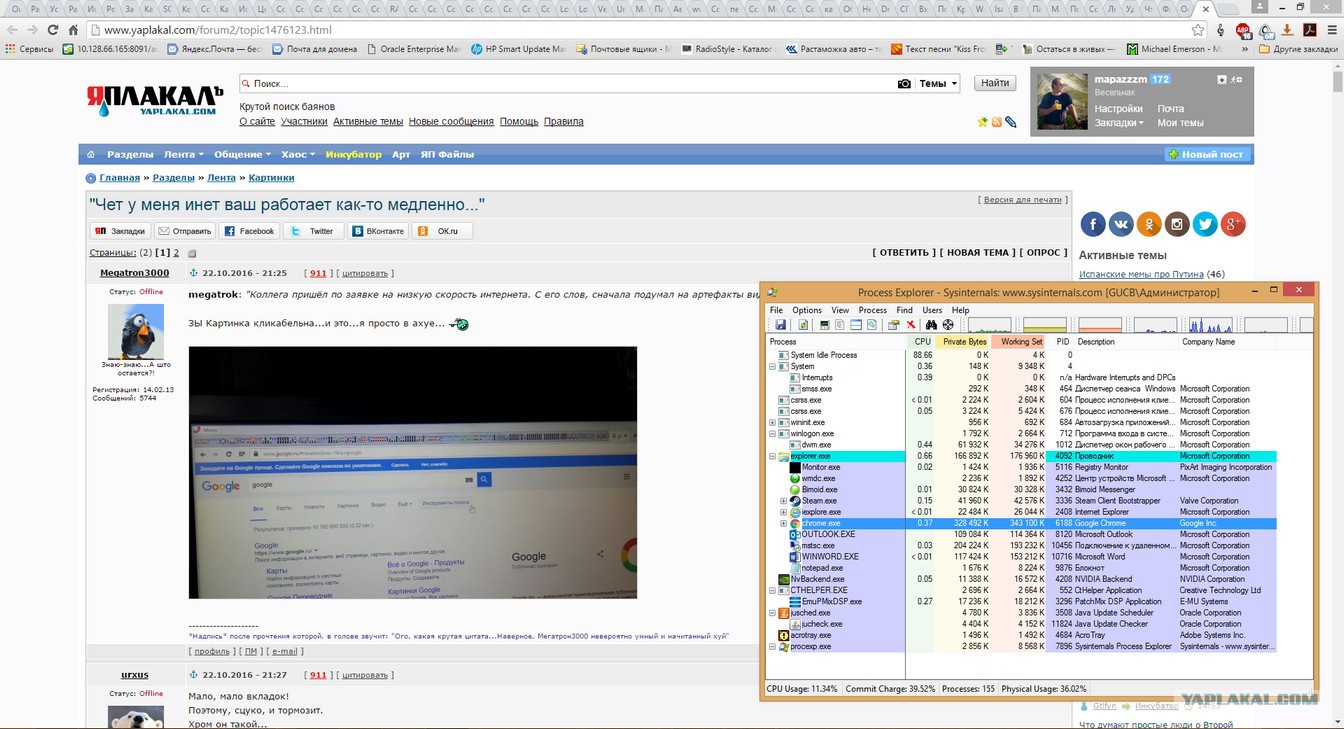Click the posted Google screen photo thumbnail
Viewport: 1344px width, 729px height.
coord(413,472)
